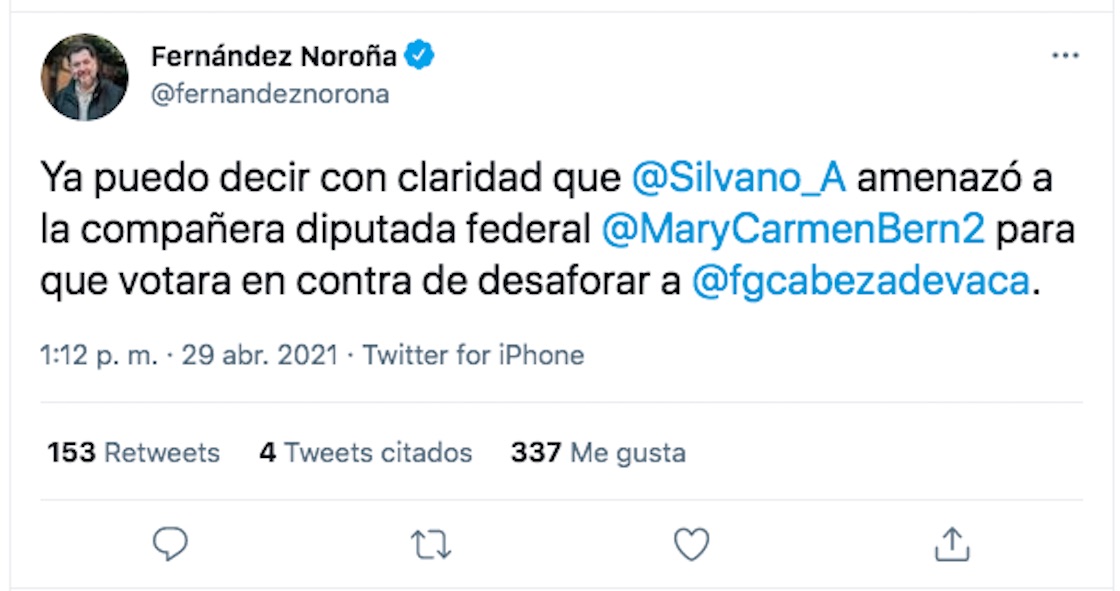Reply with the speech bubble icon

coord(170,543)
